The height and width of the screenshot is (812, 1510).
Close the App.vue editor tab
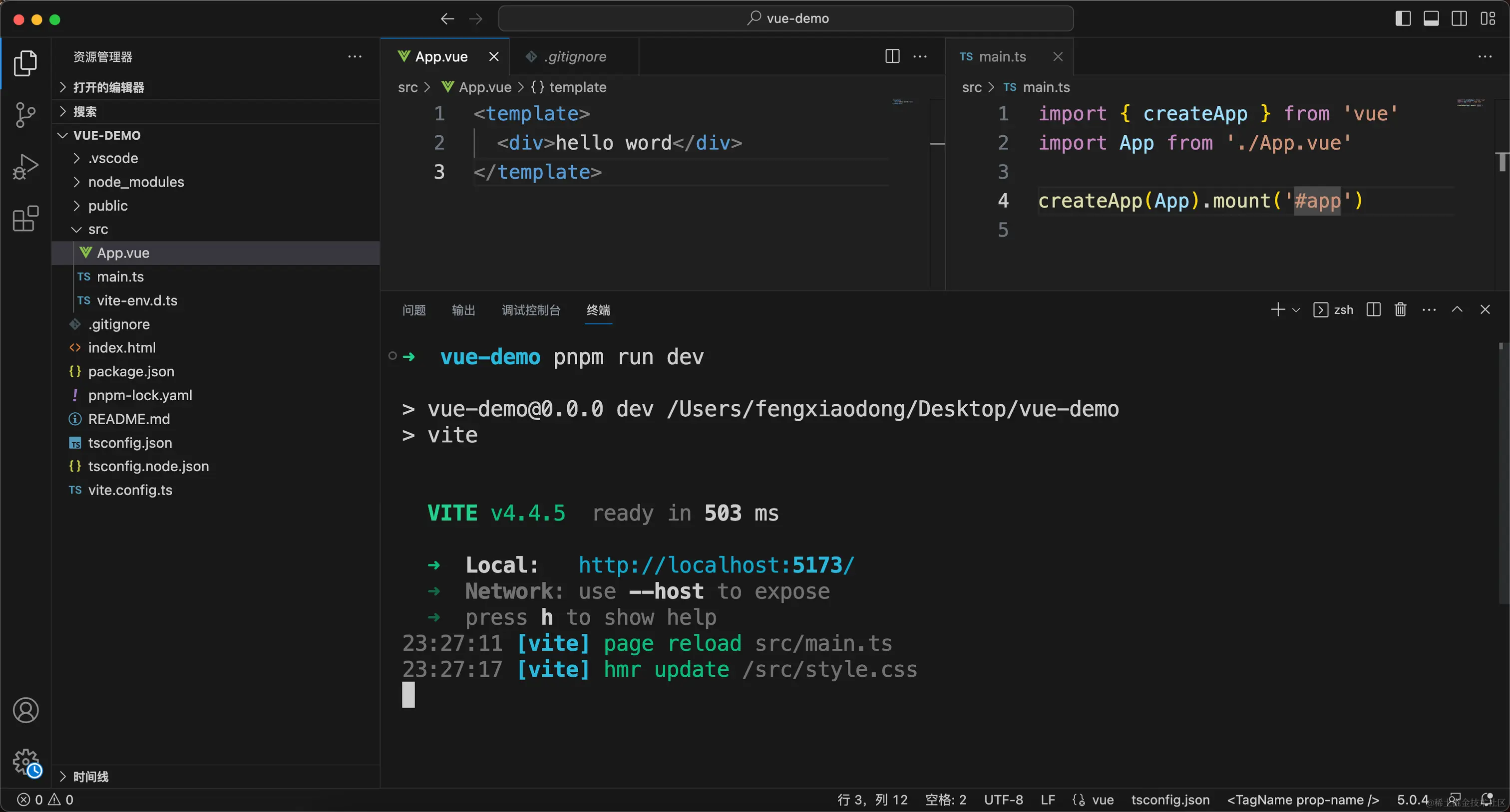tap(493, 56)
